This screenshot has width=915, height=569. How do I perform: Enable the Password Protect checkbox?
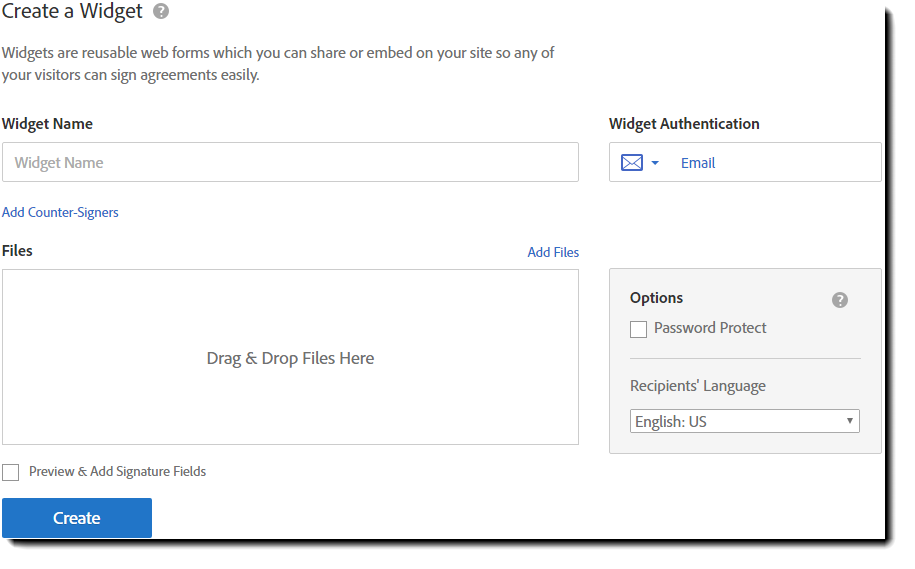pyautogui.click(x=639, y=329)
